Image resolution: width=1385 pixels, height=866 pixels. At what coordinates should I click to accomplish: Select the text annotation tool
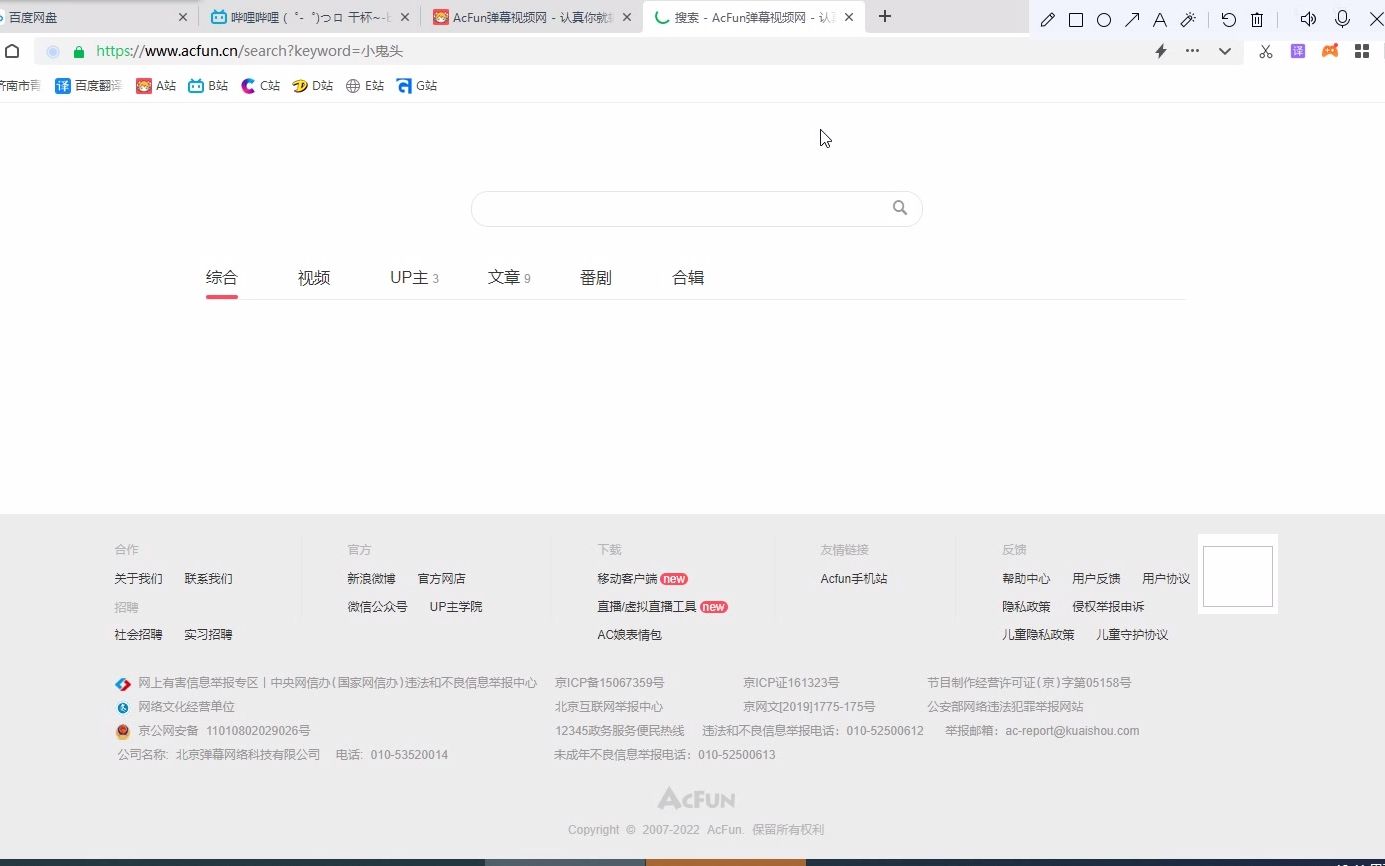coord(1160,20)
